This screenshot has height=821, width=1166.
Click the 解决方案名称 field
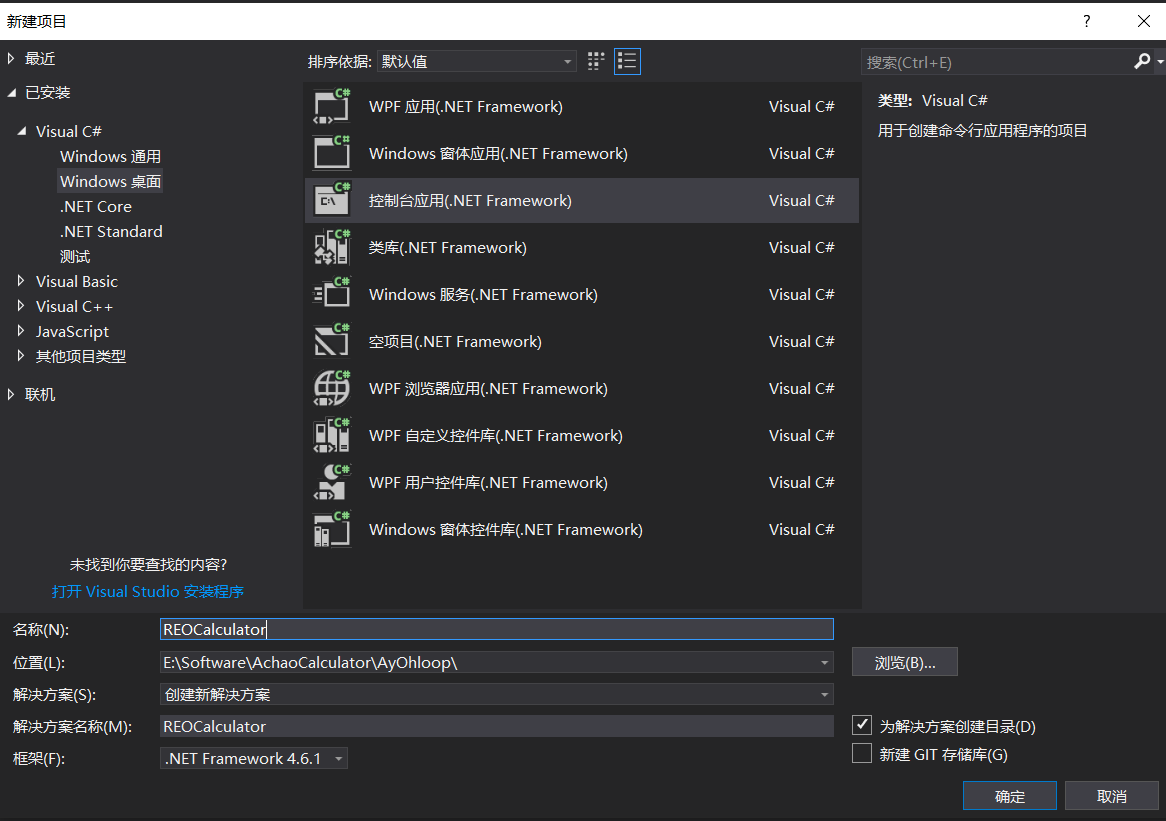[497, 727]
